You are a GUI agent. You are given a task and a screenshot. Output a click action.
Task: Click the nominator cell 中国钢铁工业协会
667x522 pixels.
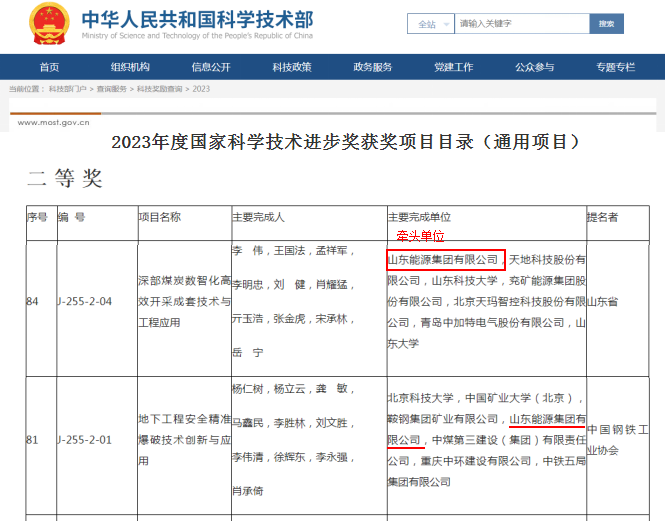point(618,440)
